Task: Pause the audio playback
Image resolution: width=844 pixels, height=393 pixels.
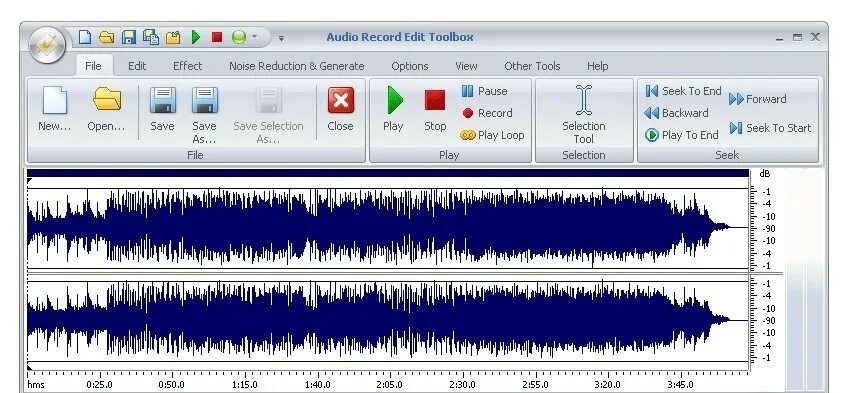Action: coord(484,91)
